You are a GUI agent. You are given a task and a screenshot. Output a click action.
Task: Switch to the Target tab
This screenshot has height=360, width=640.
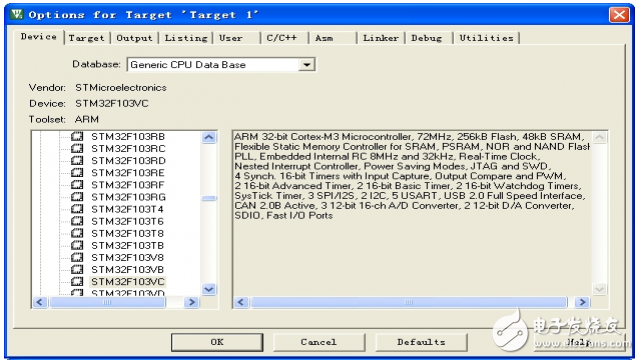87,38
